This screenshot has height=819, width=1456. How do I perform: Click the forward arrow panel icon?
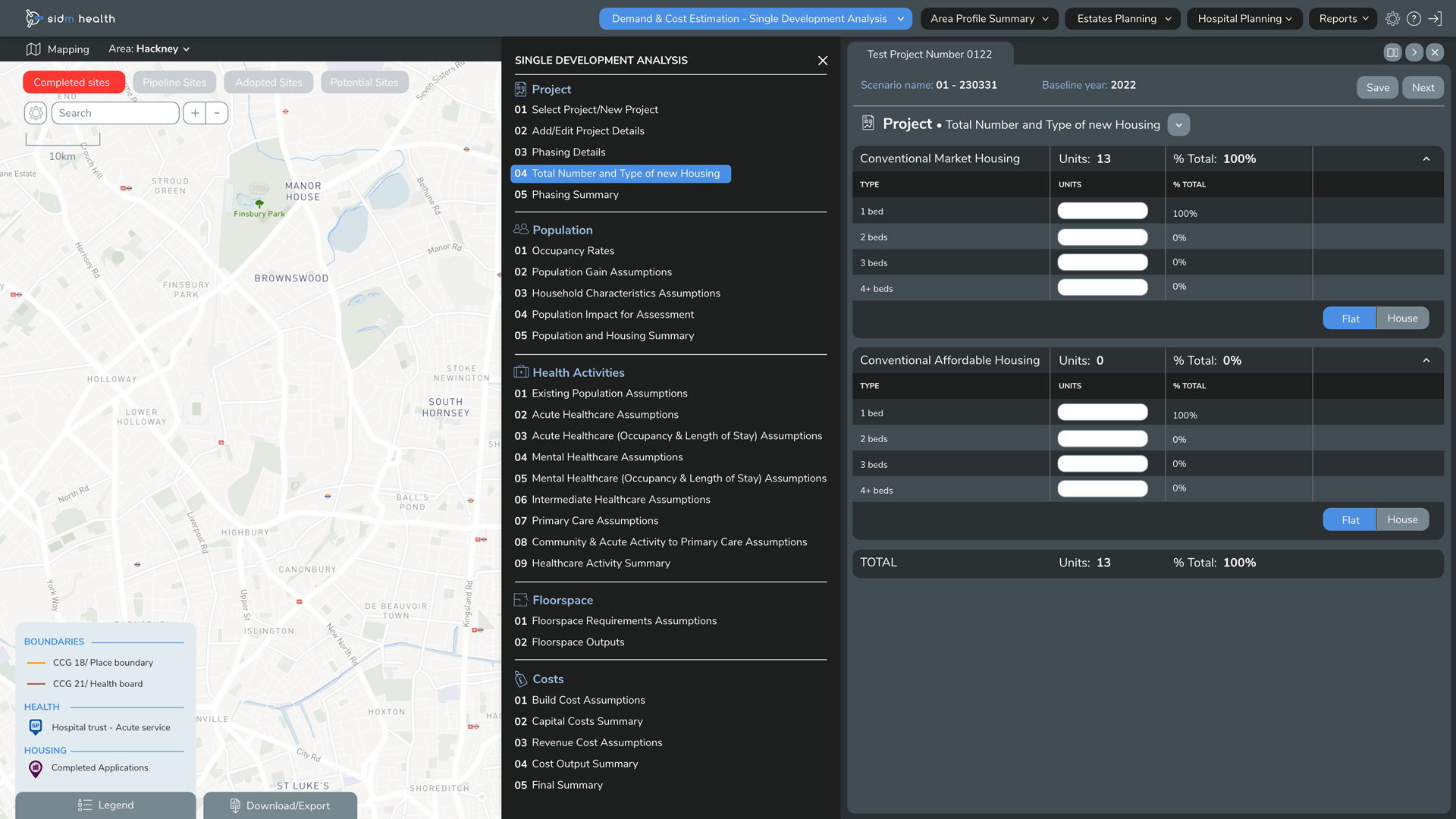[x=1414, y=52]
